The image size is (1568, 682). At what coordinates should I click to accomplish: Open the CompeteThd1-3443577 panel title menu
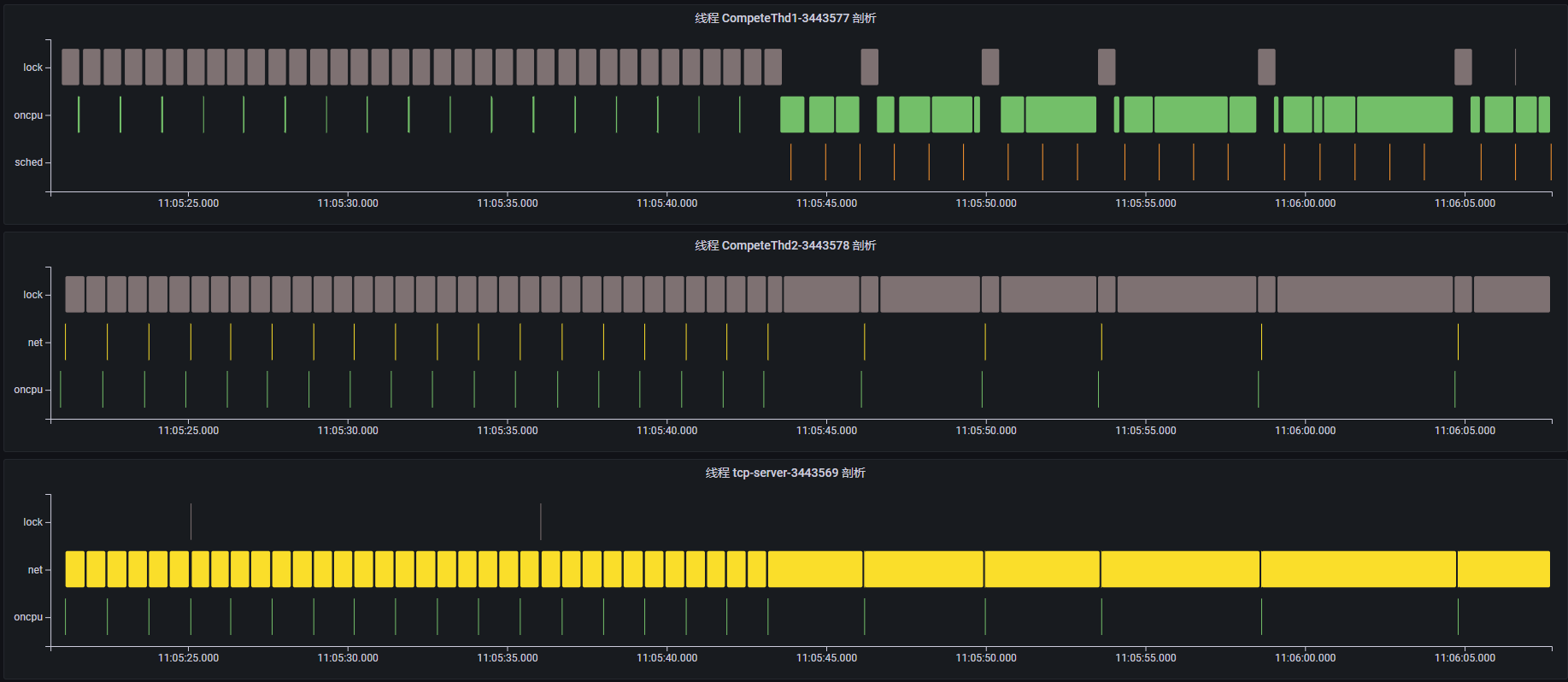click(784, 18)
